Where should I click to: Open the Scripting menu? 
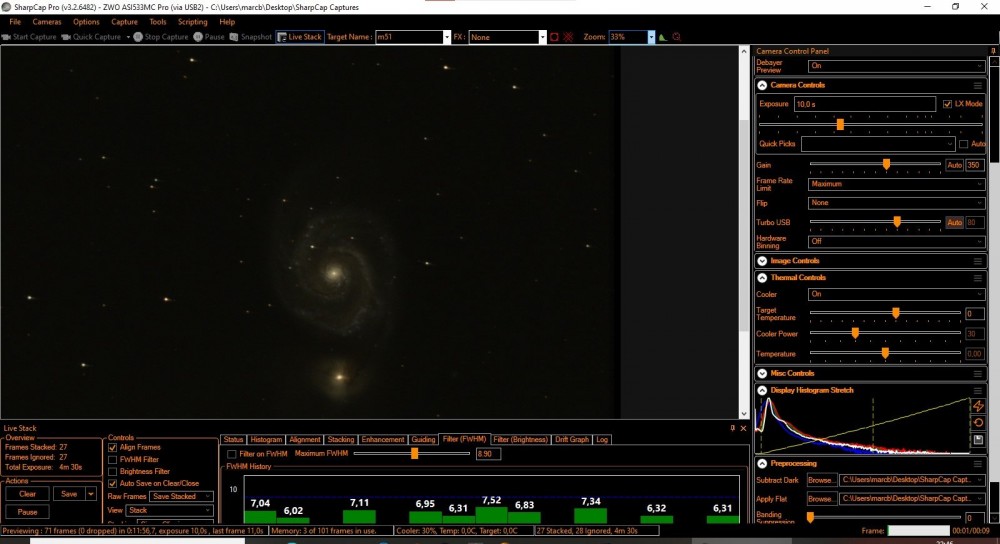(192, 22)
